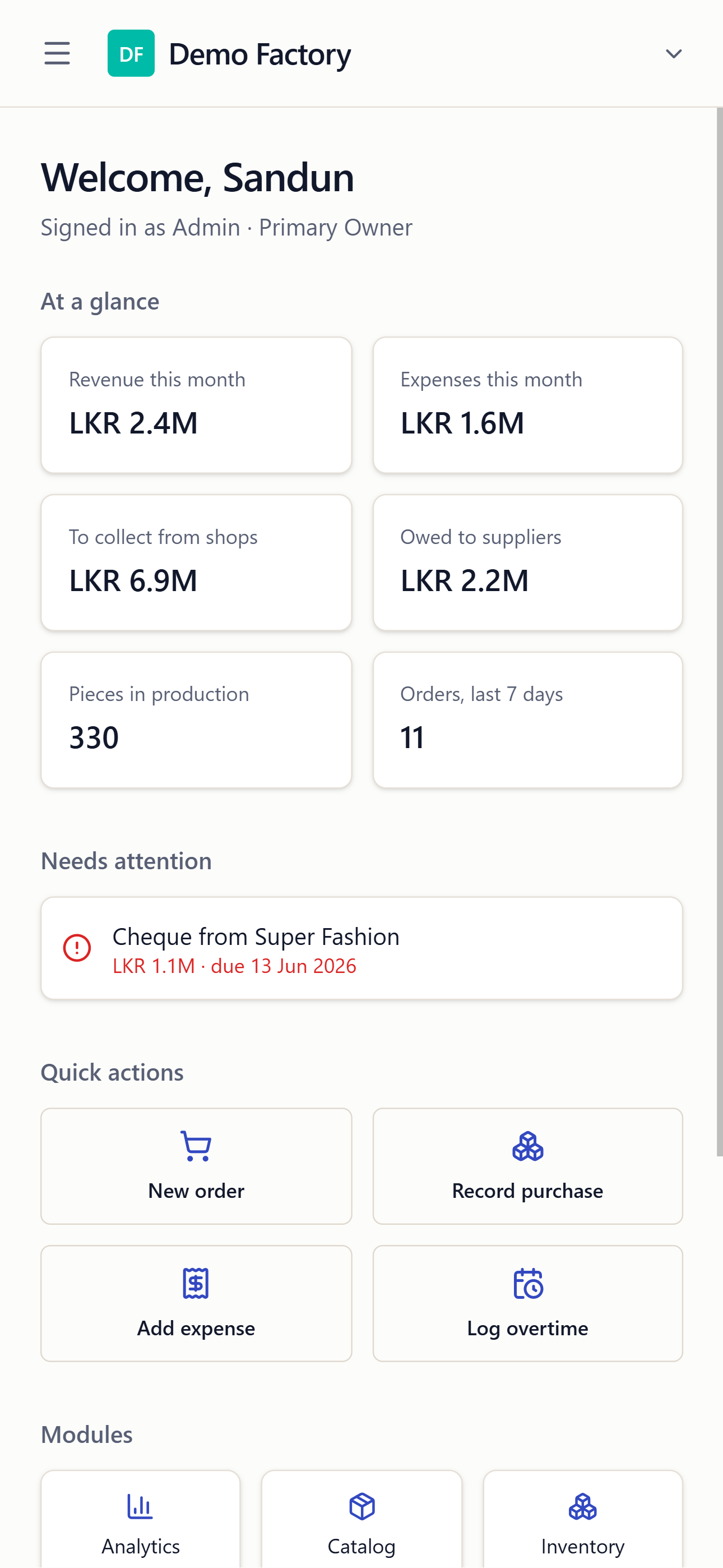Image resolution: width=723 pixels, height=1568 pixels.
Task: Click the receipt icon in Add expense
Action: (x=196, y=1284)
